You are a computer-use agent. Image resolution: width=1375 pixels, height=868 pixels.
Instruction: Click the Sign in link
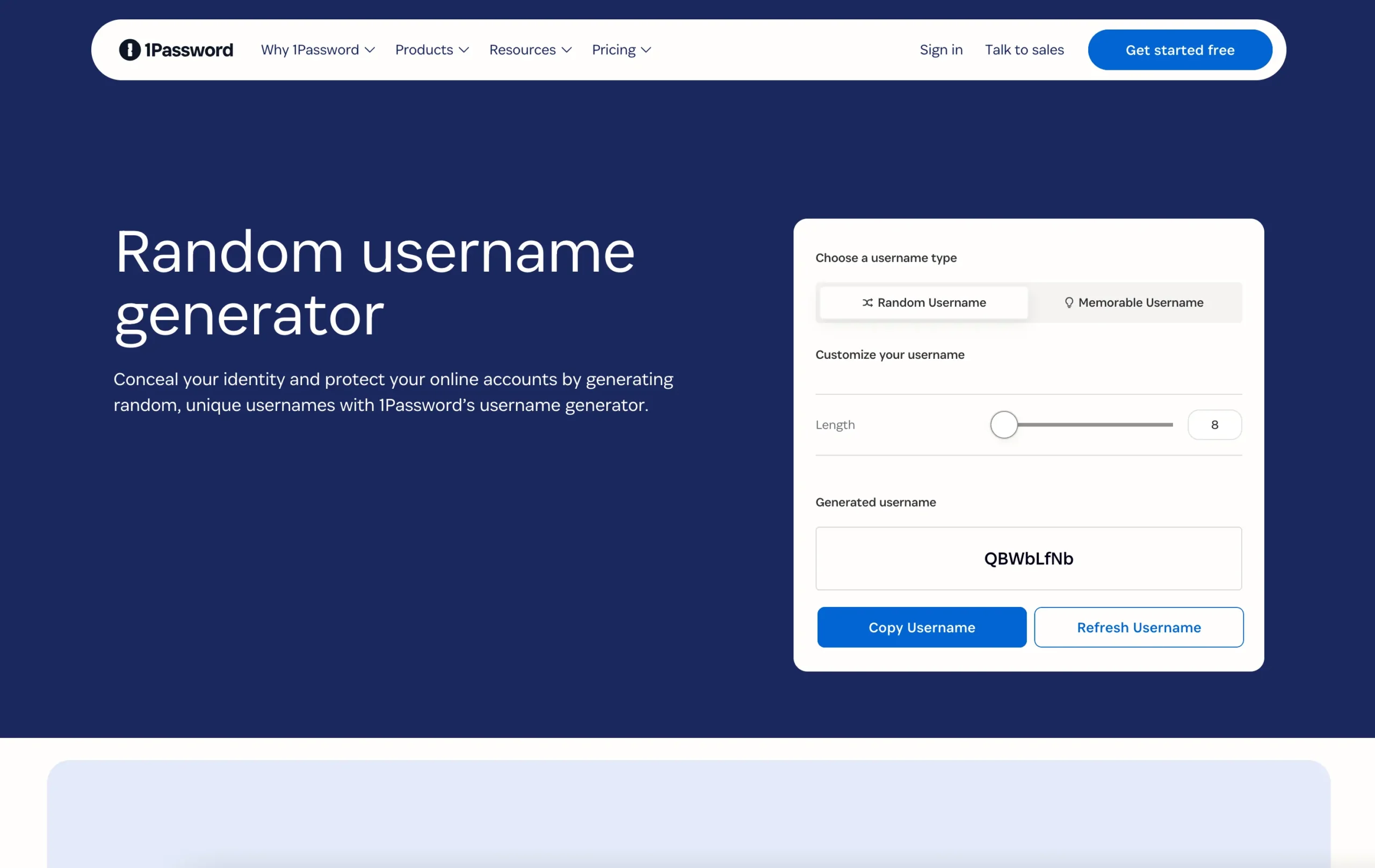tap(941, 49)
